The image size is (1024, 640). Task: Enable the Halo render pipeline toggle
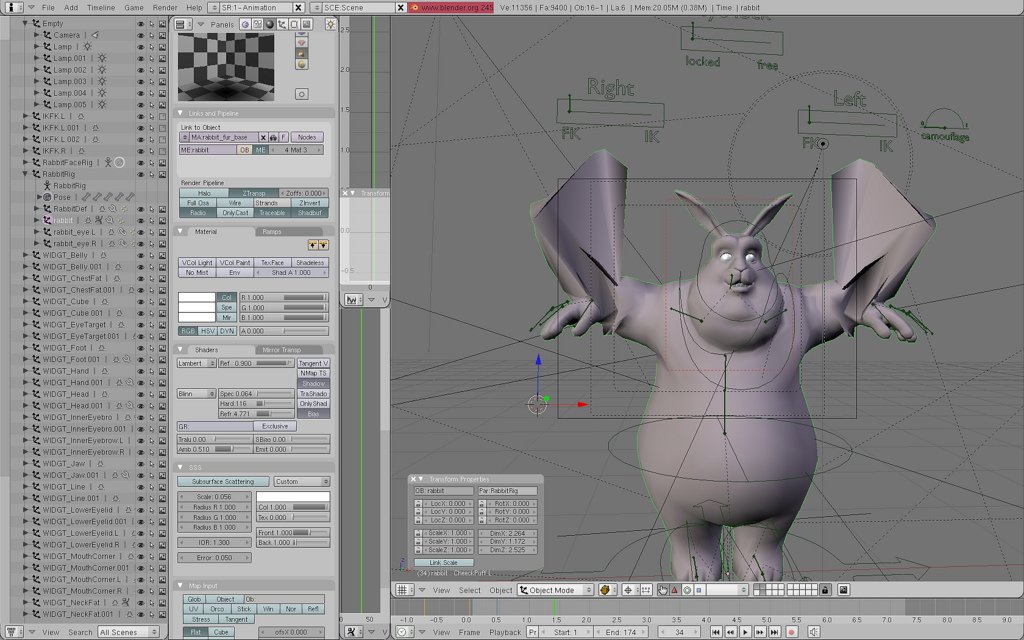point(204,193)
